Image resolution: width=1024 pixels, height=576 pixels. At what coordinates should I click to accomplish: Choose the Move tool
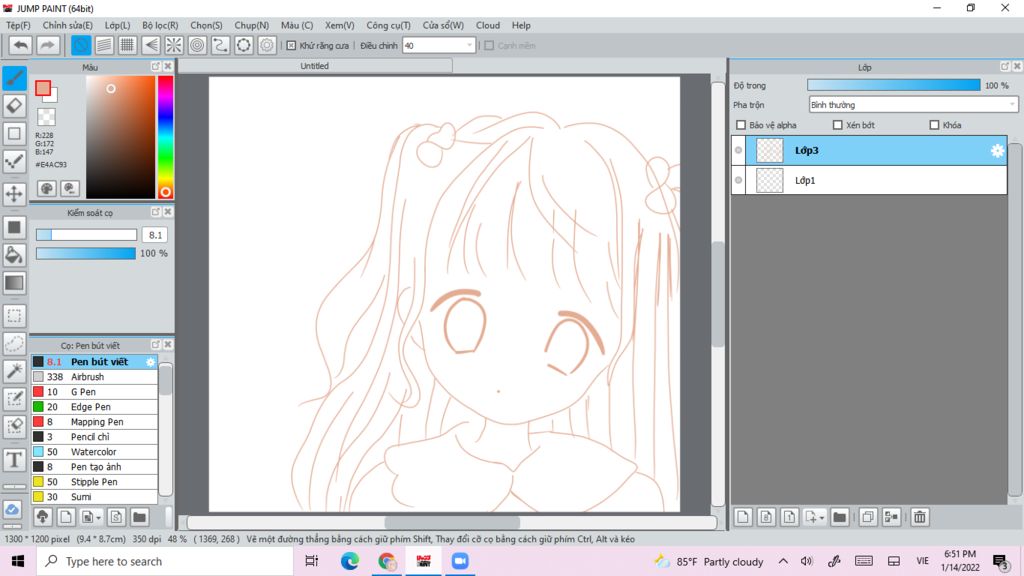(x=14, y=194)
